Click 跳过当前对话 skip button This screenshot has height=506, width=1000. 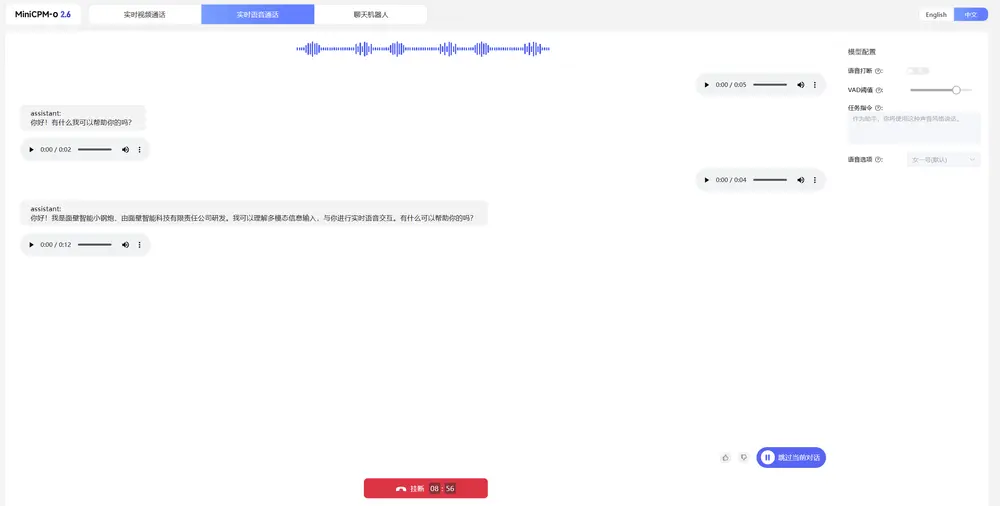[791, 458]
